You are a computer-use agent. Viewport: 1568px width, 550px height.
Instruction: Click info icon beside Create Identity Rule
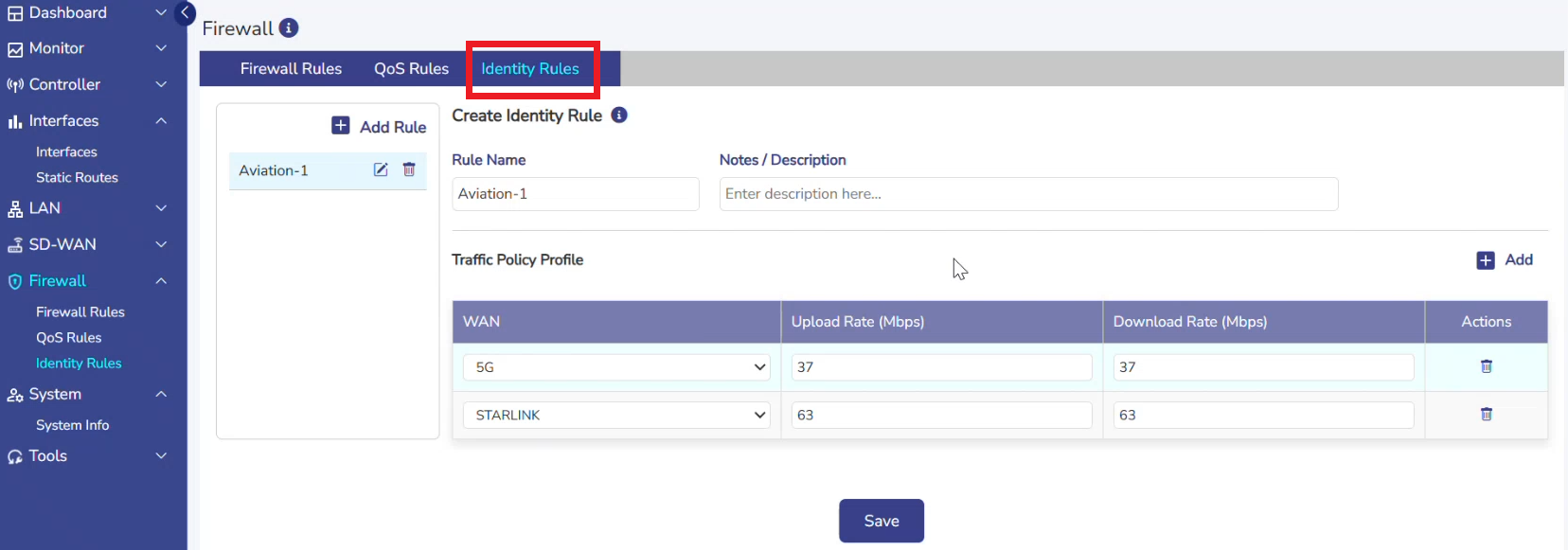tap(619, 115)
